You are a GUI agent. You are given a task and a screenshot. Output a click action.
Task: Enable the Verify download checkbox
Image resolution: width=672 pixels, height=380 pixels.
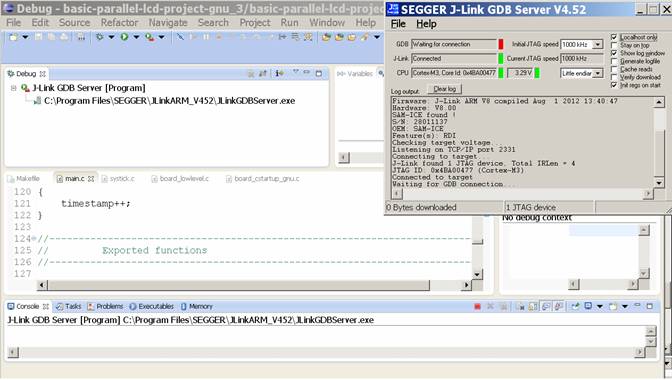[614, 77]
